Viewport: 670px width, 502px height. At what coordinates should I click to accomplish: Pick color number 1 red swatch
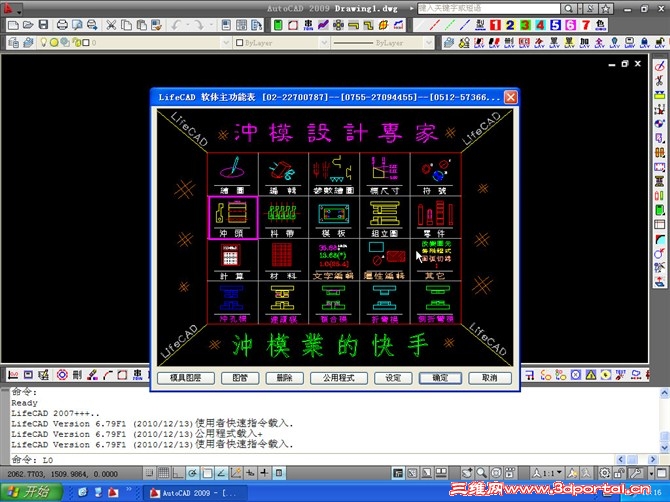tap(495, 25)
